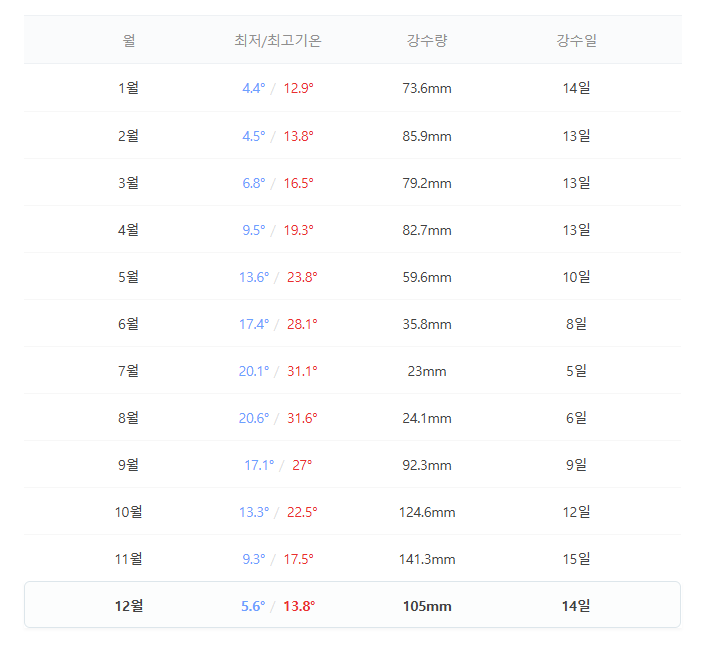Click the 27° high temperature

302,465
